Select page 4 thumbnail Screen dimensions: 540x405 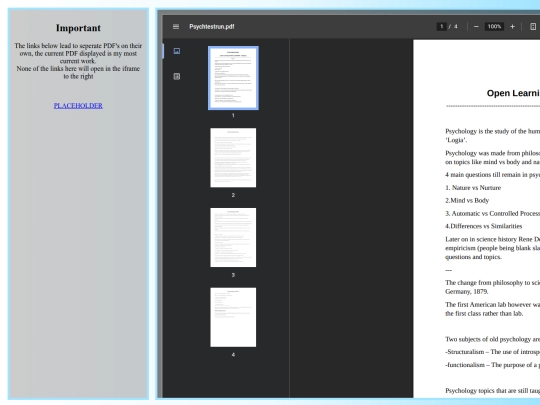(x=233, y=317)
